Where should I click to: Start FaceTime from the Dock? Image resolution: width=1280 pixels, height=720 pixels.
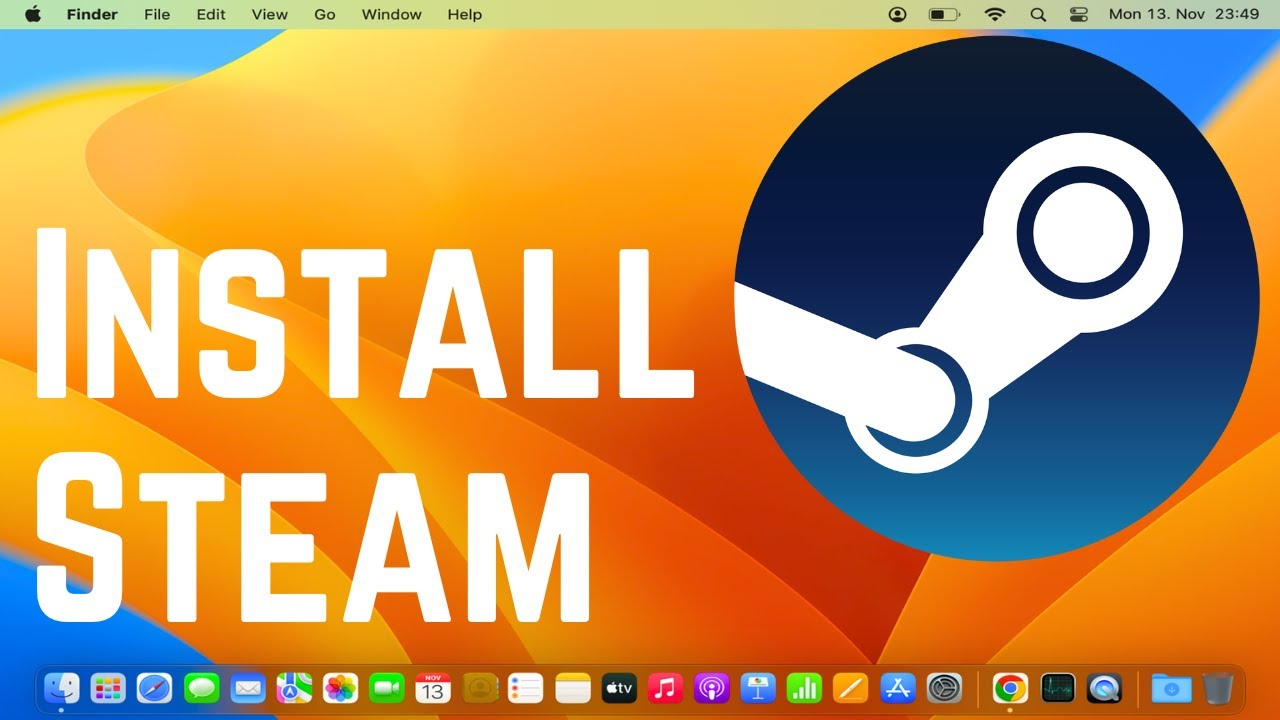(x=386, y=688)
